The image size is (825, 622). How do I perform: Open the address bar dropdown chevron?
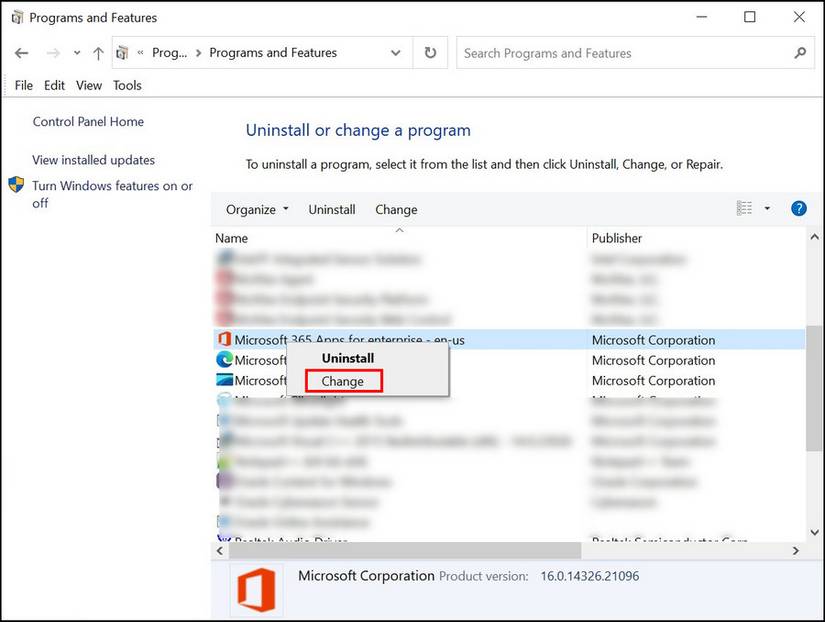[395, 52]
